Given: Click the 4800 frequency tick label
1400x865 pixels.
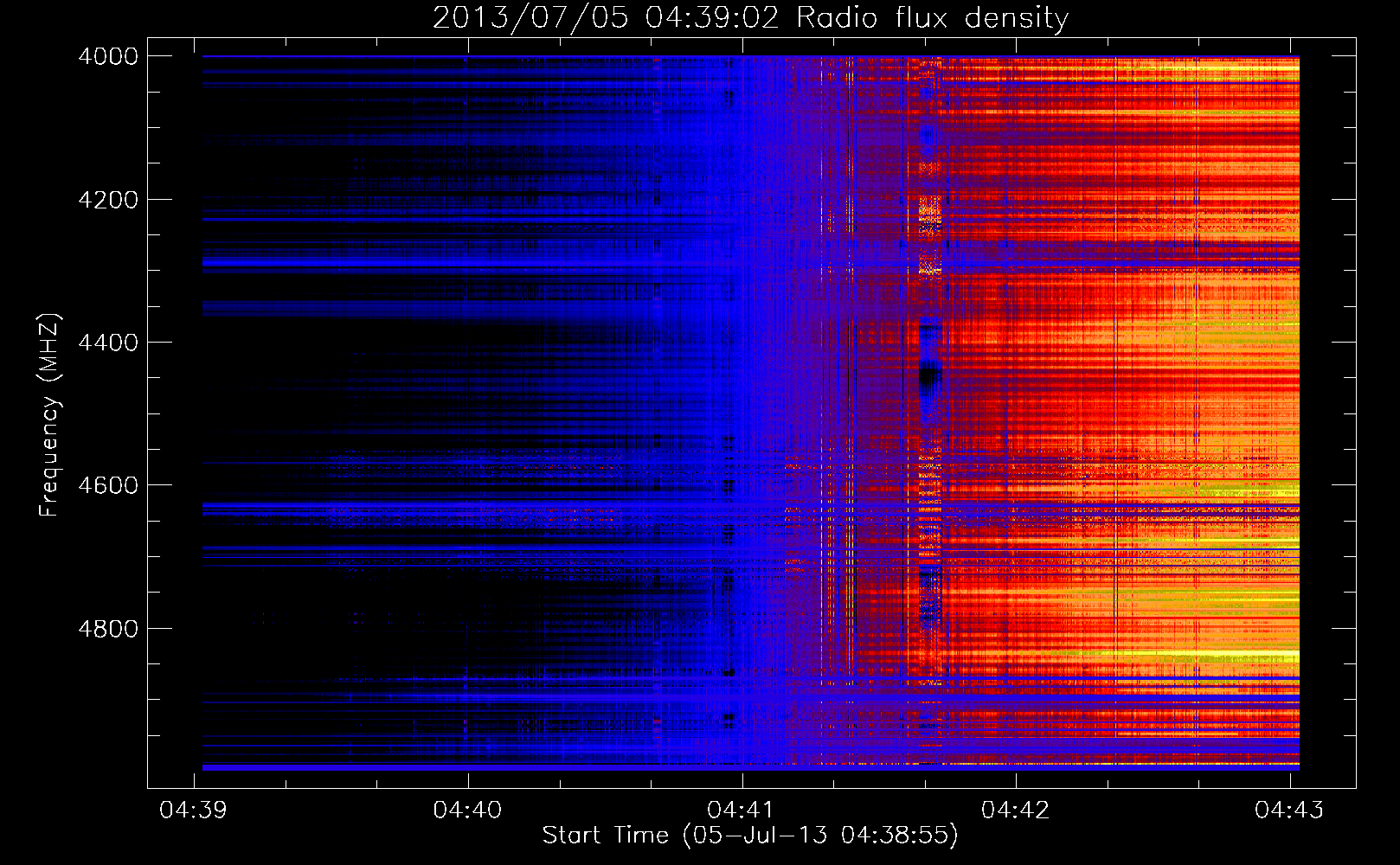Looking at the screenshot, I should 108,628.
